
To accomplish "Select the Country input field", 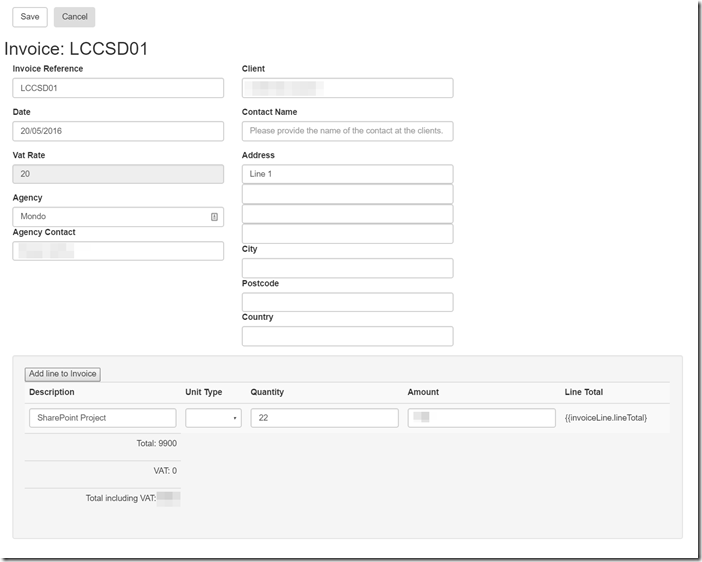I will 347,336.
